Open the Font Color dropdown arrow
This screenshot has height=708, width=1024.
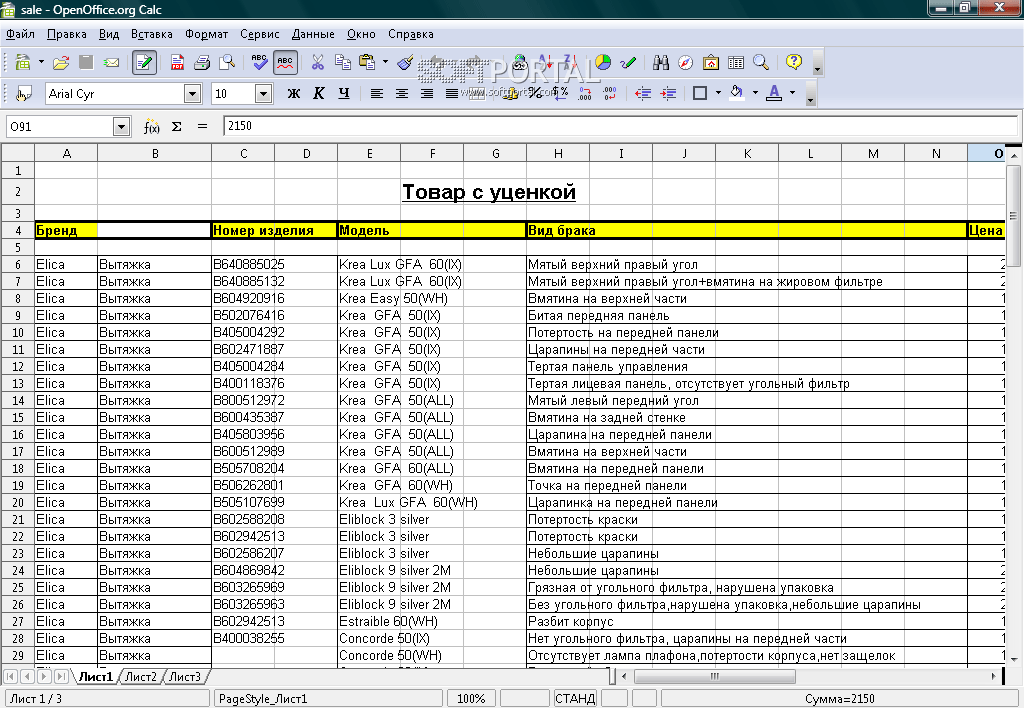click(x=793, y=93)
